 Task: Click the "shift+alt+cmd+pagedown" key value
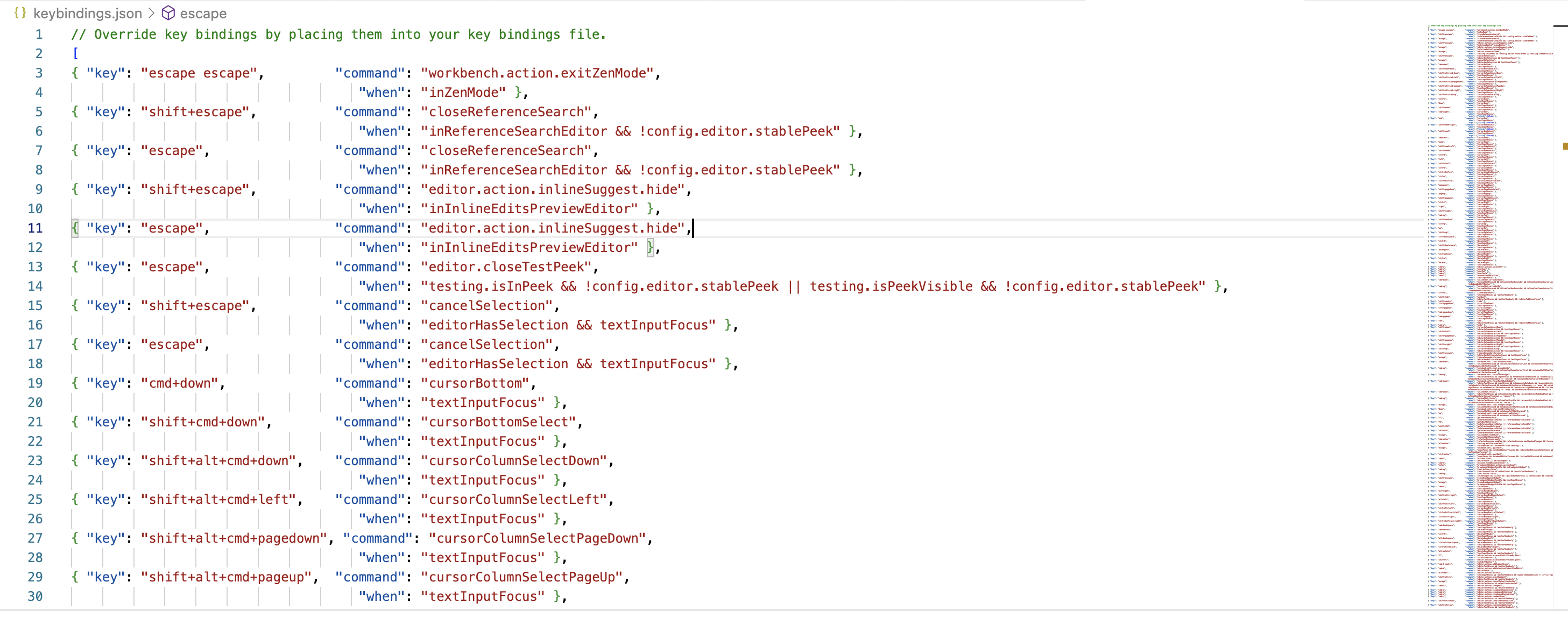pyautogui.click(x=234, y=538)
